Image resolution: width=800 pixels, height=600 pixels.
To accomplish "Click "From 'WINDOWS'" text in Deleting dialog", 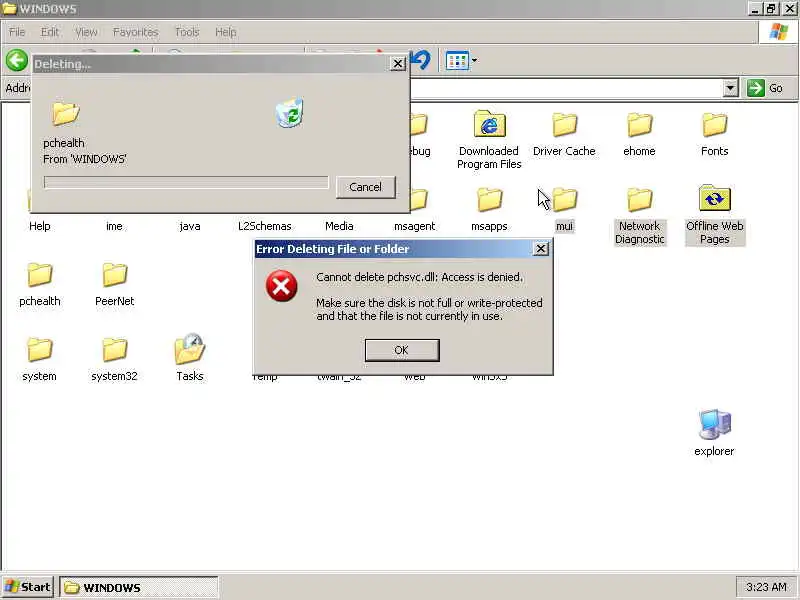I will (x=85, y=159).
